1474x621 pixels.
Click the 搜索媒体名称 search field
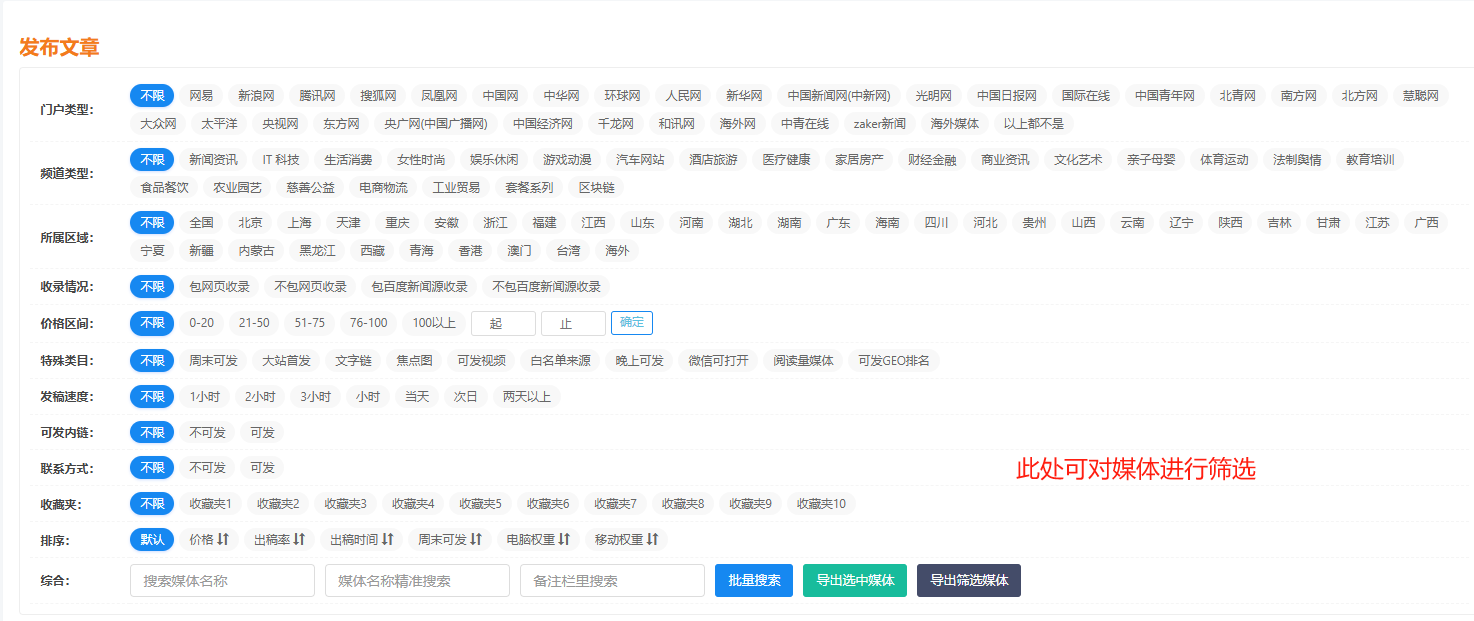click(222, 581)
